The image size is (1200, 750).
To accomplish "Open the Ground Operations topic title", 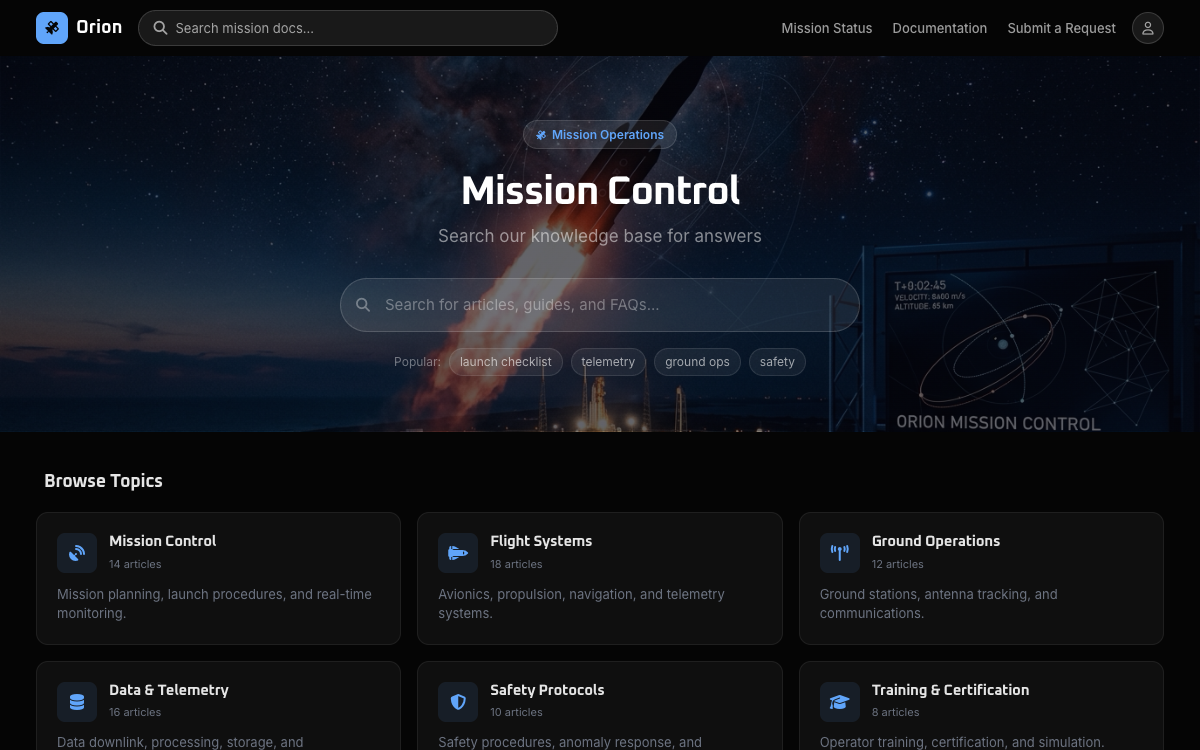I will click(936, 541).
